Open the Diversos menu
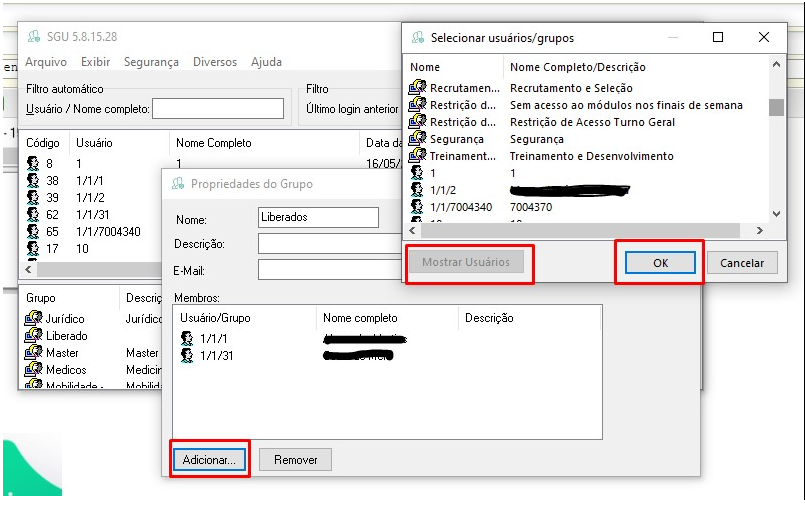This screenshot has width=805, height=506. pyautogui.click(x=215, y=62)
